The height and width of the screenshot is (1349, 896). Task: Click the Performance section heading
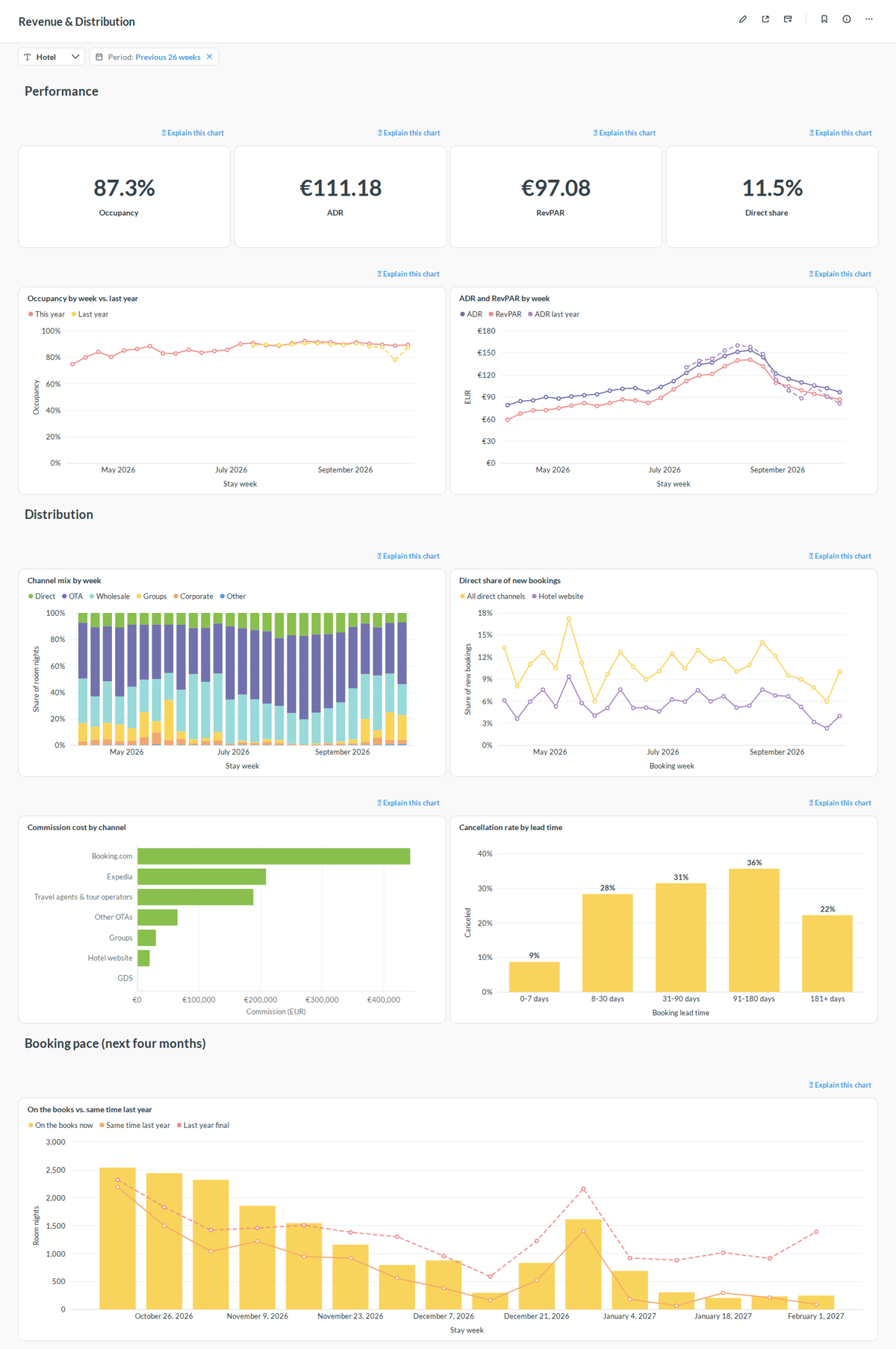[61, 91]
